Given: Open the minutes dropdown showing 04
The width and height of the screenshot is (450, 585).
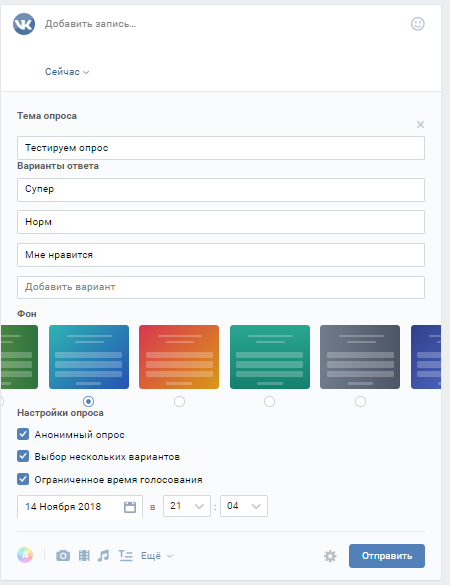Looking at the screenshot, I should click(244, 506).
